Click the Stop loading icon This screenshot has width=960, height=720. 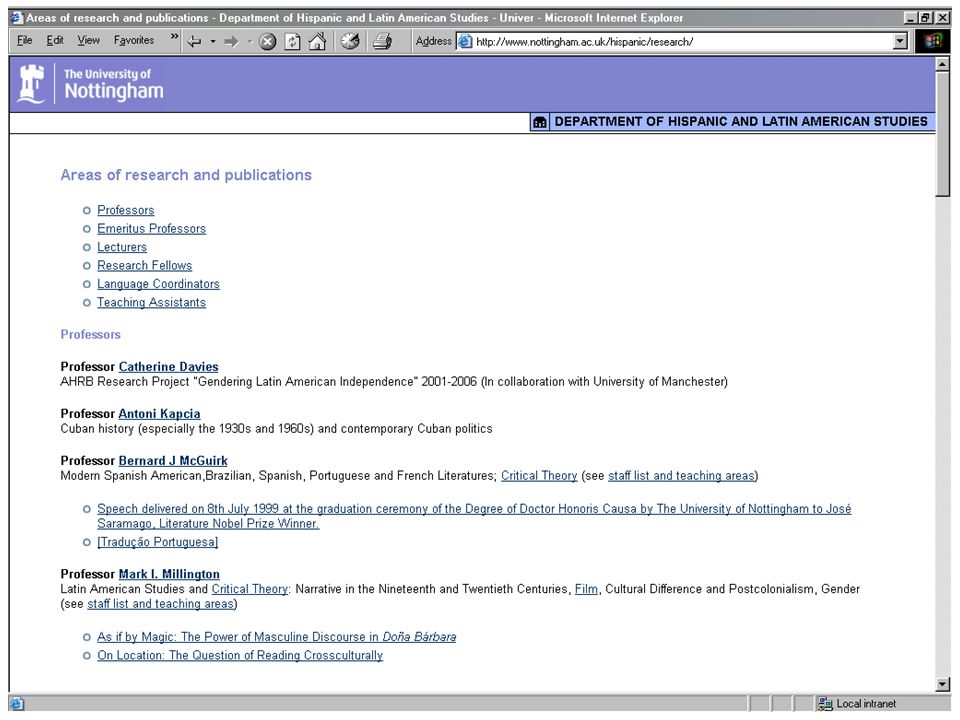[x=268, y=42]
